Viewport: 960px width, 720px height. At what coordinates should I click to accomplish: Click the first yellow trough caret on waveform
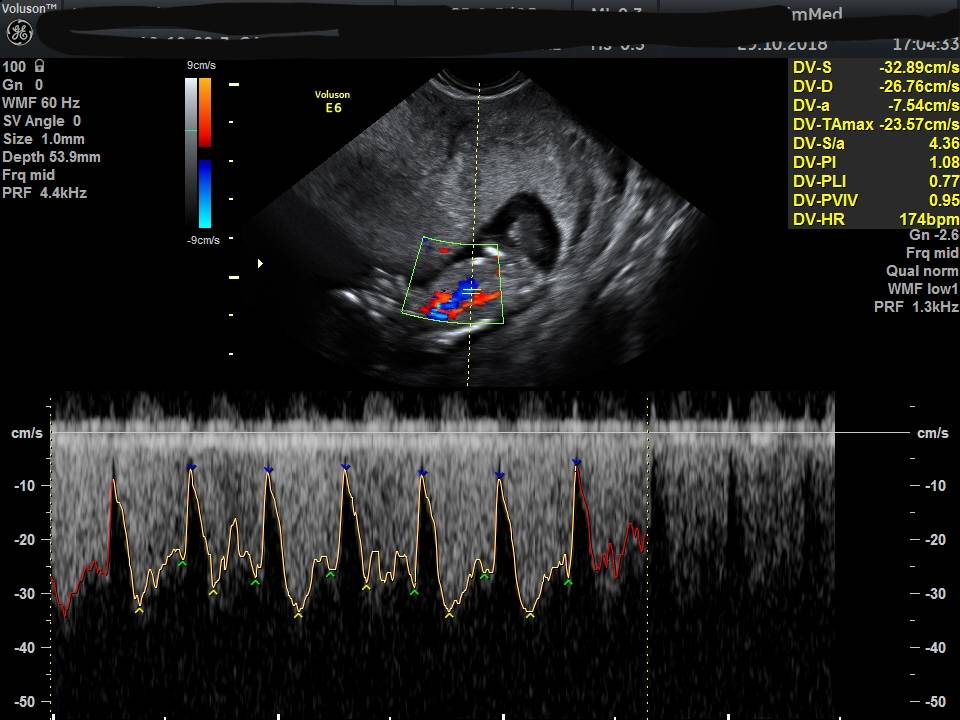(139, 609)
